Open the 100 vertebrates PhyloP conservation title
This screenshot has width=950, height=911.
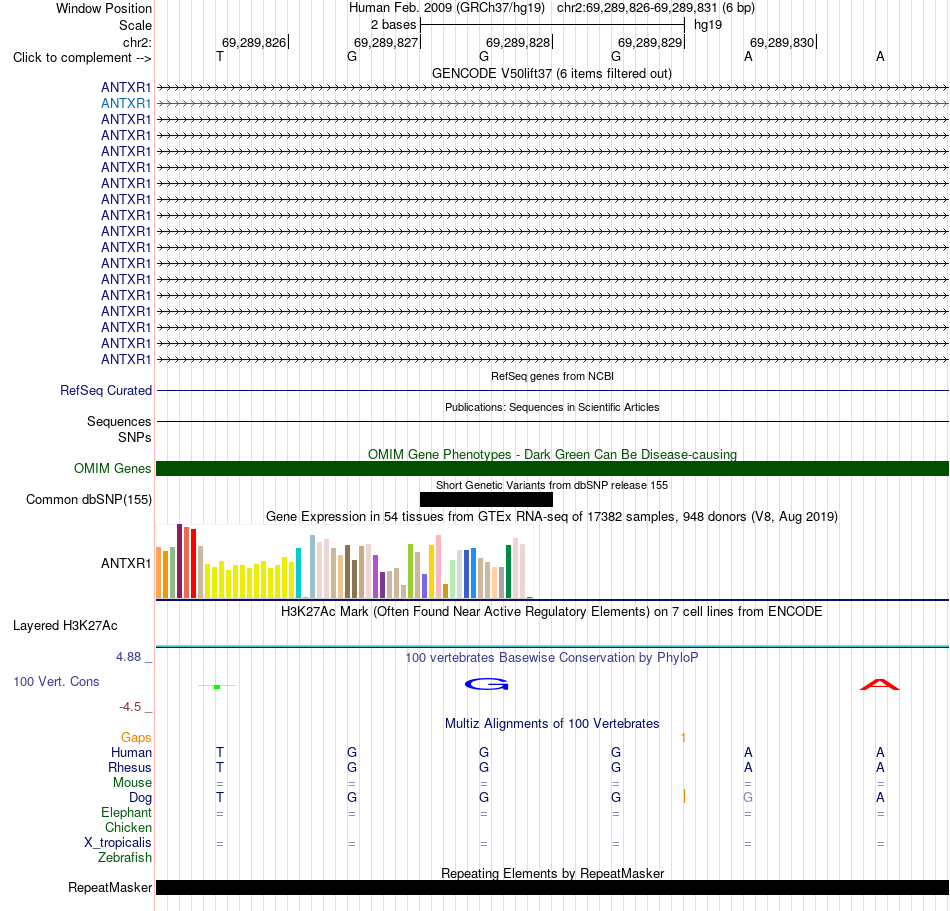point(551,658)
